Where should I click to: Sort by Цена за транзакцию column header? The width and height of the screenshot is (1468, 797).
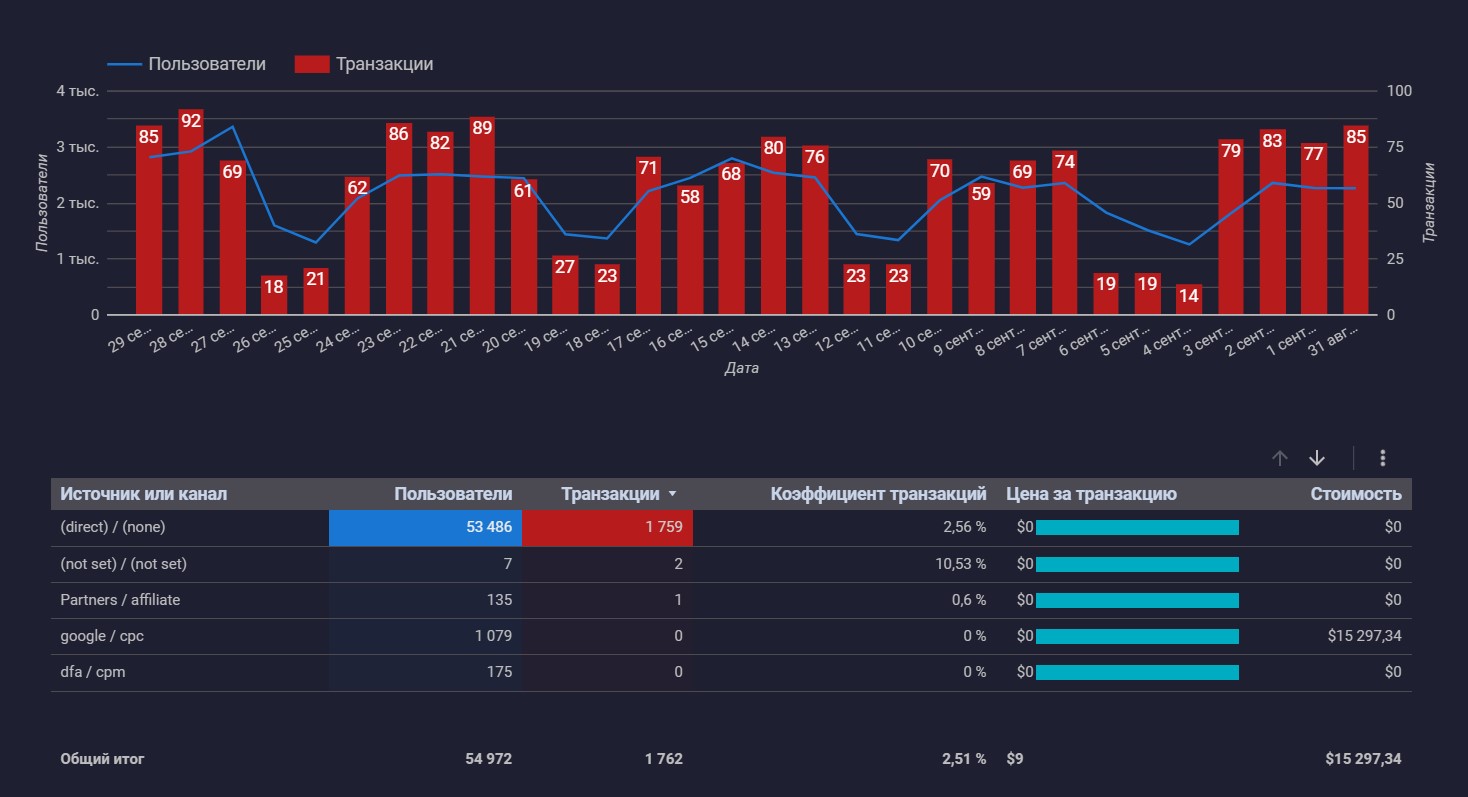click(x=1091, y=494)
